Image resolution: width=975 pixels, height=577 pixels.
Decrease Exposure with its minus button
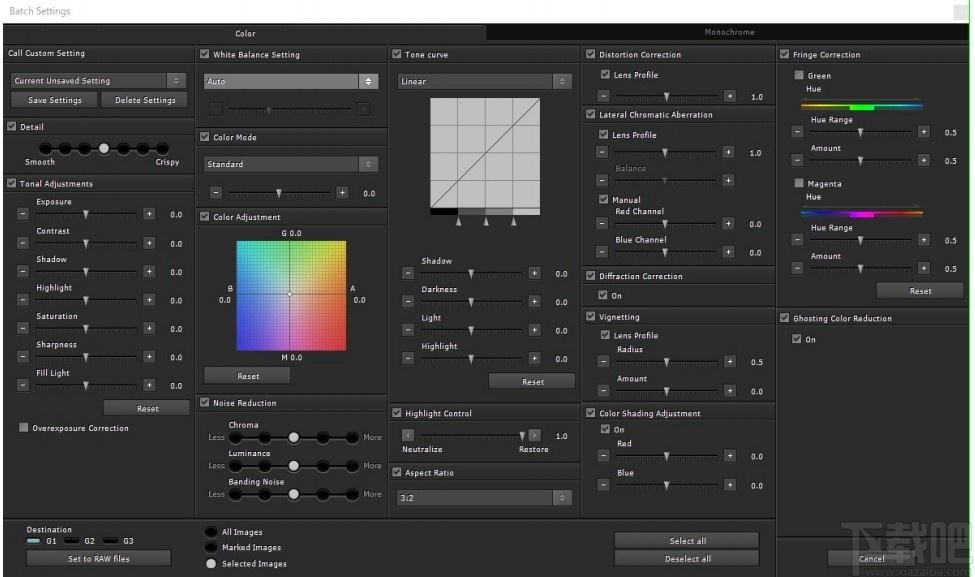click(x=23, y=214)
